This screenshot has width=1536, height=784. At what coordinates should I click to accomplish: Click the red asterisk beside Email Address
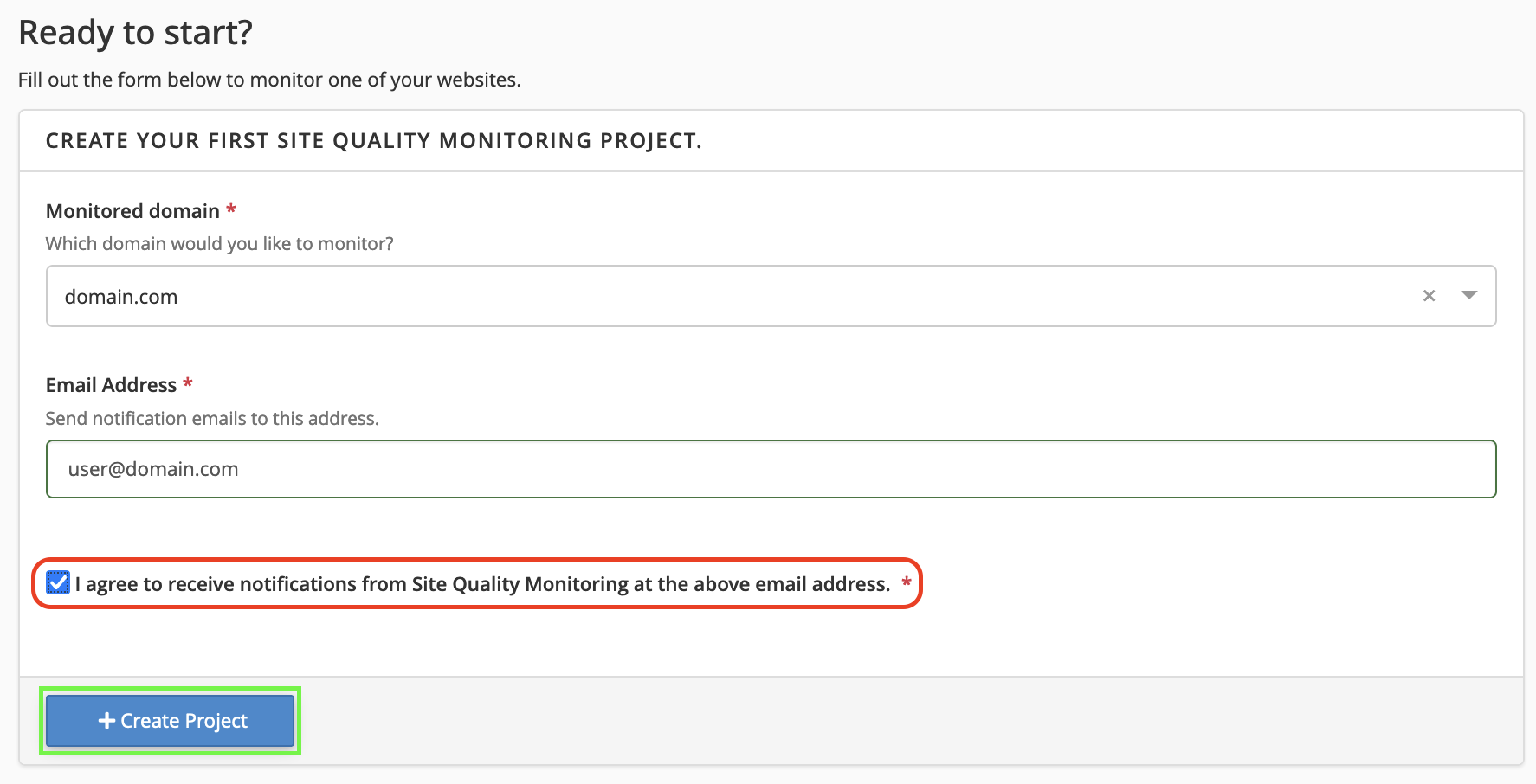click(x=188, y=382)
